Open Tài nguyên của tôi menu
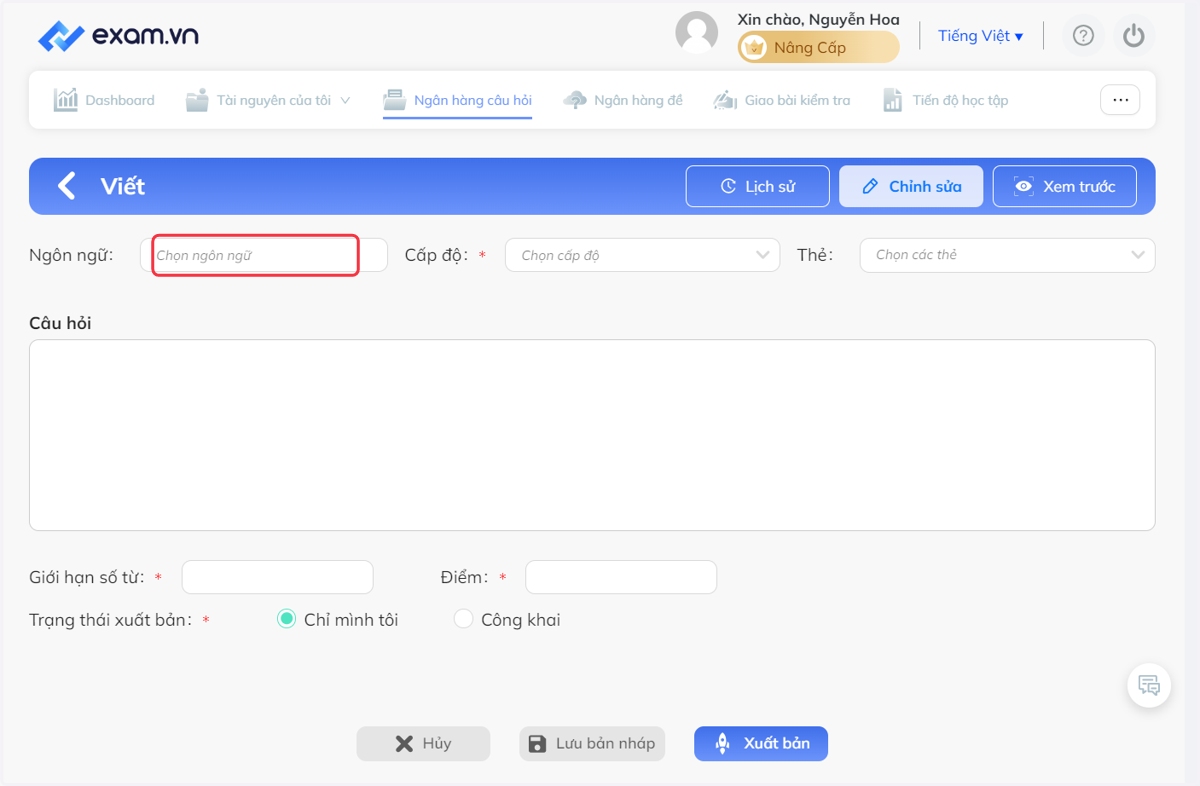1200x786 pixels. 268,100
